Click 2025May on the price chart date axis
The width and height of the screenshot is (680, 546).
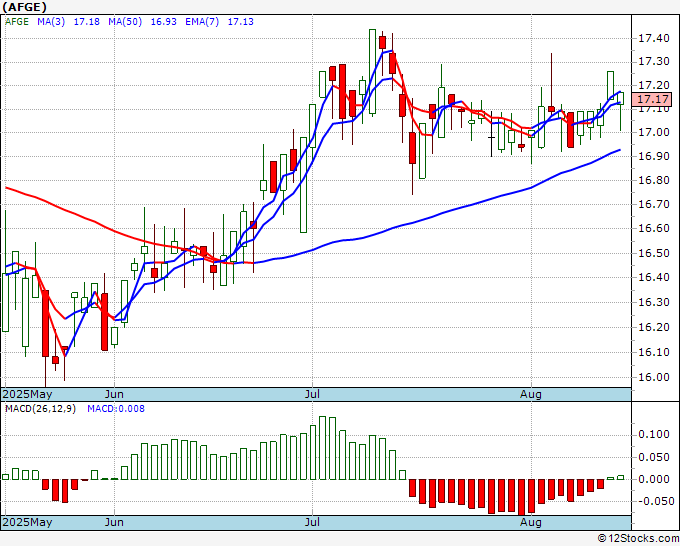point(28,394)
